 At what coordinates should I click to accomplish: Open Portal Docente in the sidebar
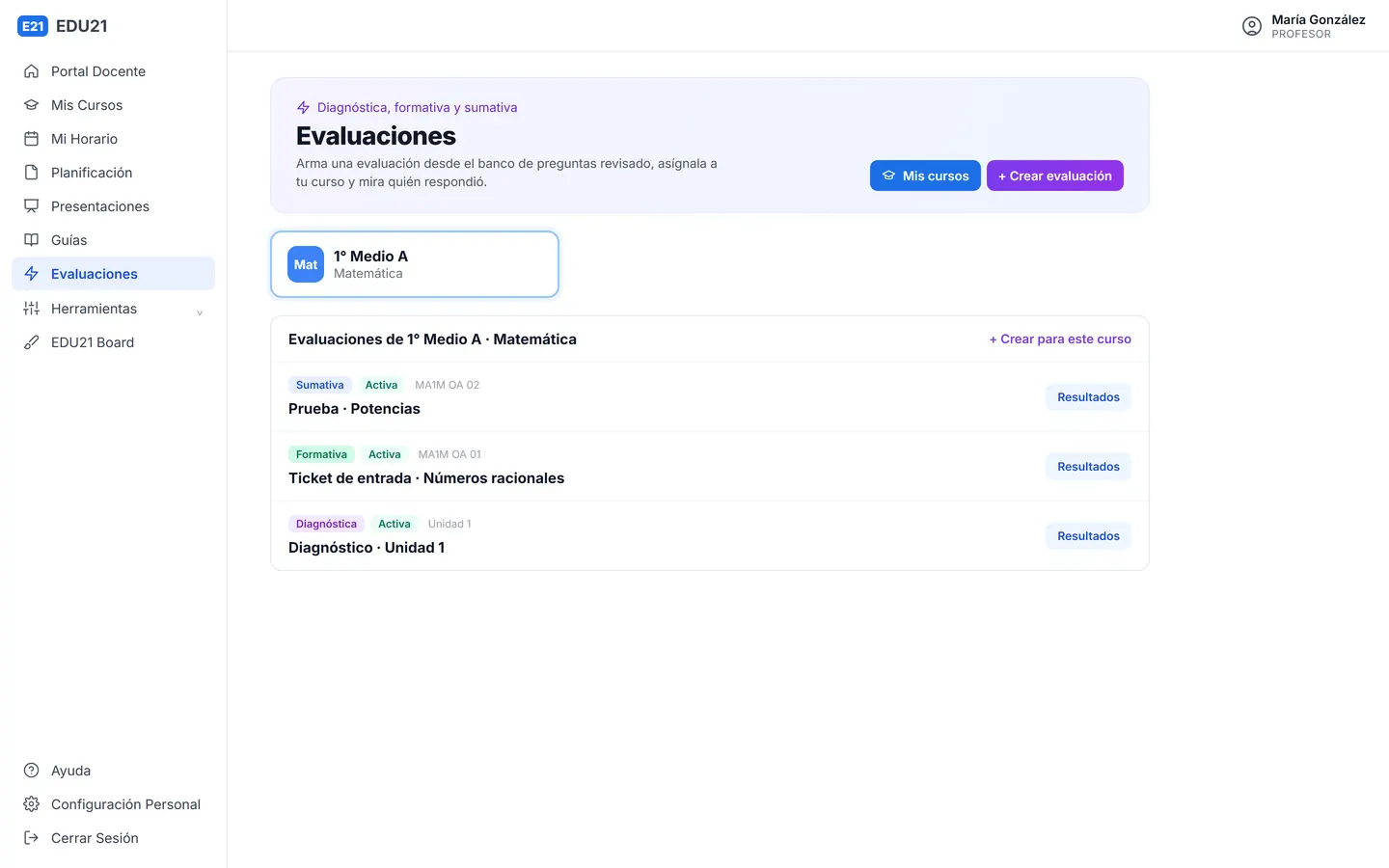click(113, 71)
